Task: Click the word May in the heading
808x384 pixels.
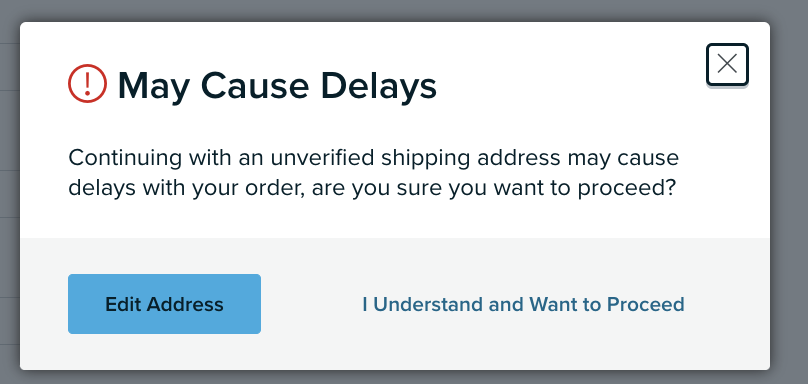Action: (153, 87)
